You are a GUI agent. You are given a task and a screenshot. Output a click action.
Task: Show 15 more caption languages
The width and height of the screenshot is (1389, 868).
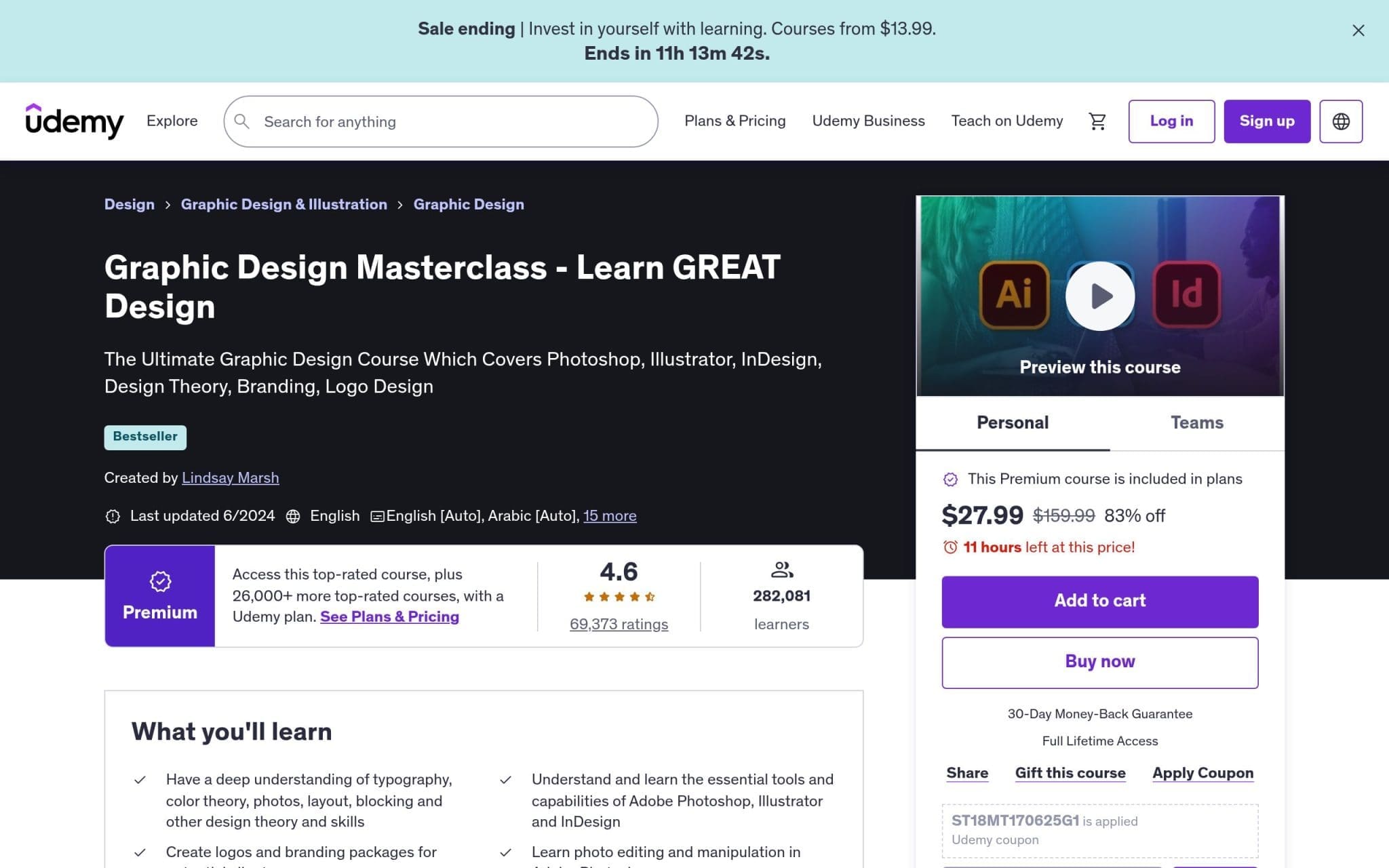610,515
